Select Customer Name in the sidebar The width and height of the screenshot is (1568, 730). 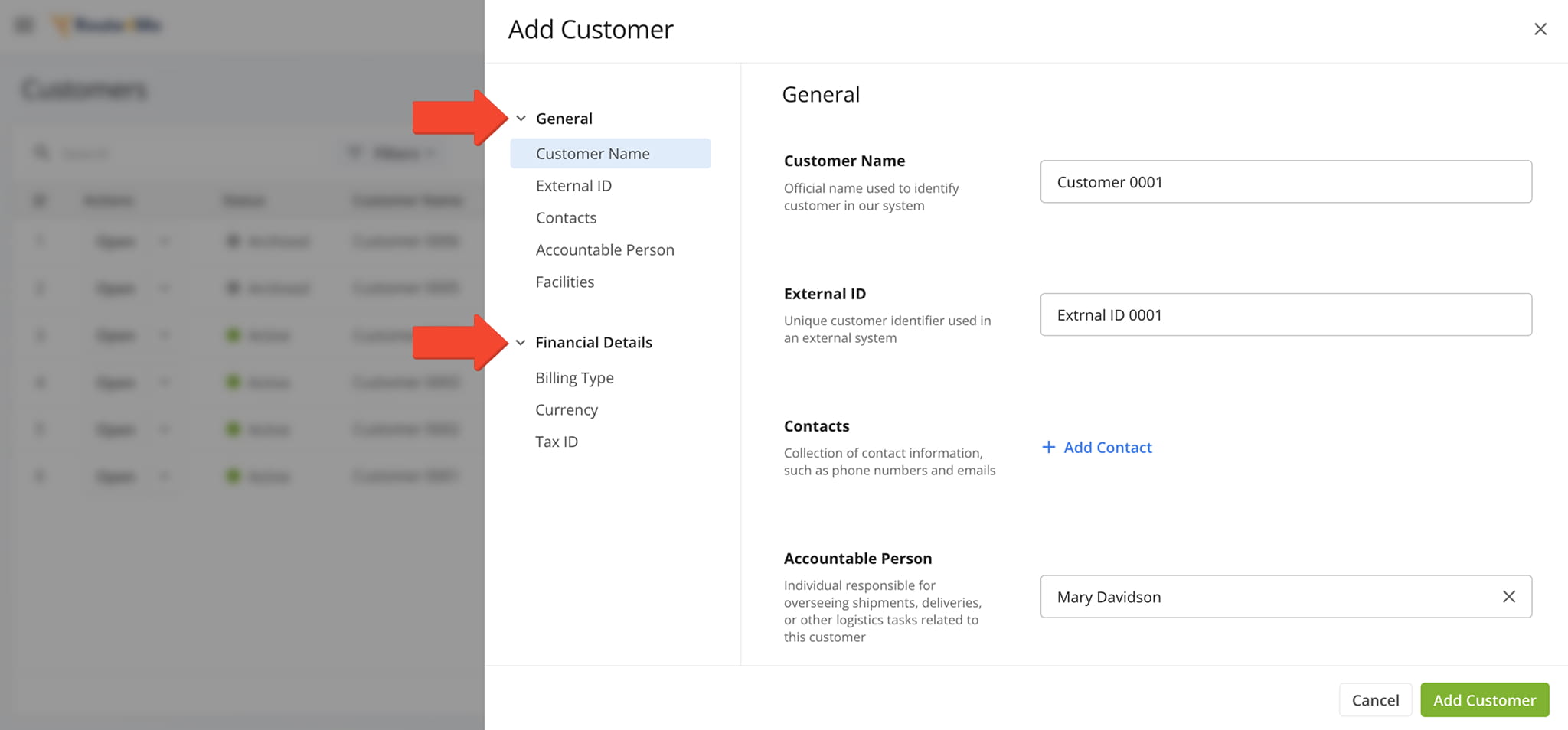coord(592,153)
